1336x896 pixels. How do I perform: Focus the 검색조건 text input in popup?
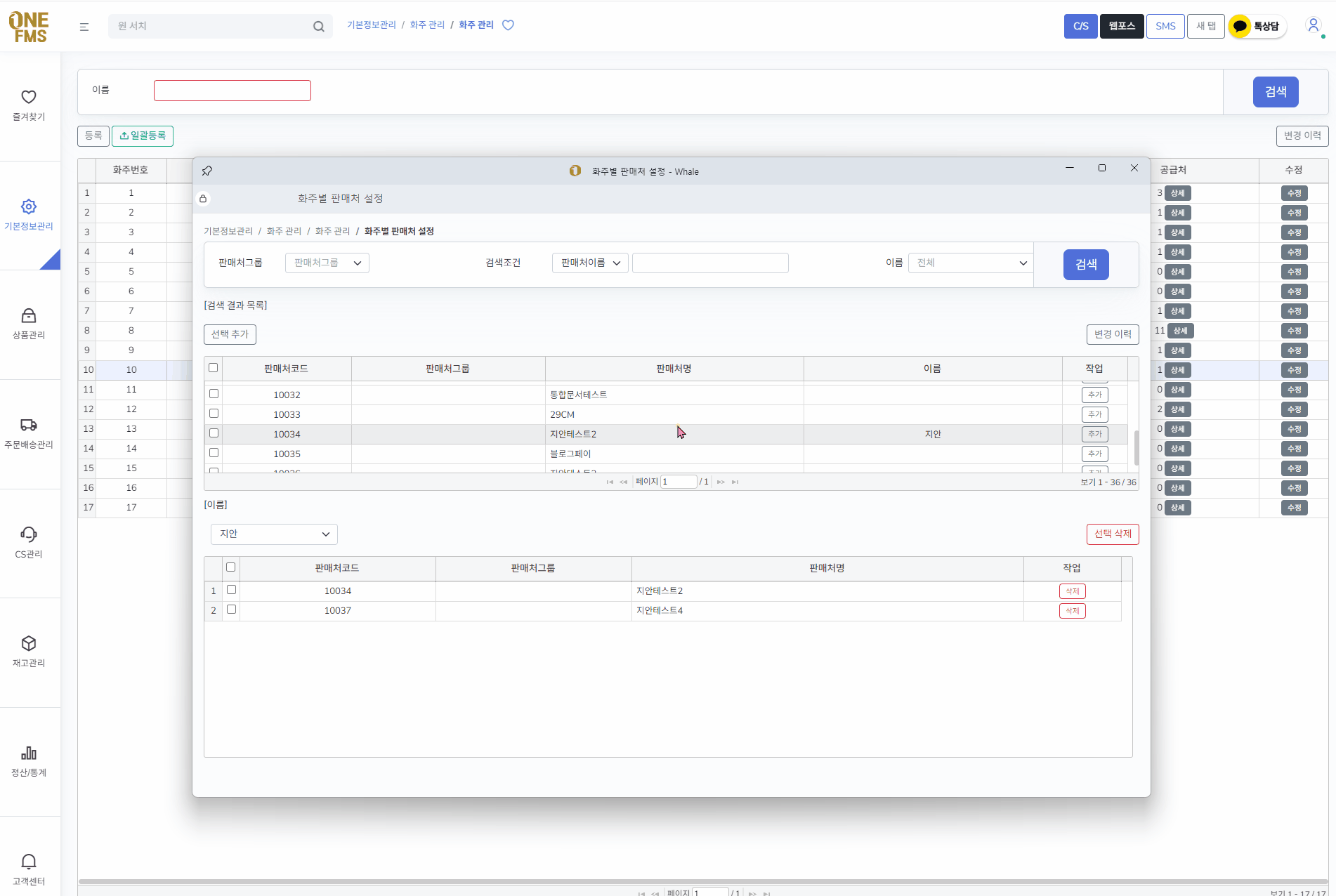point(710,263)
